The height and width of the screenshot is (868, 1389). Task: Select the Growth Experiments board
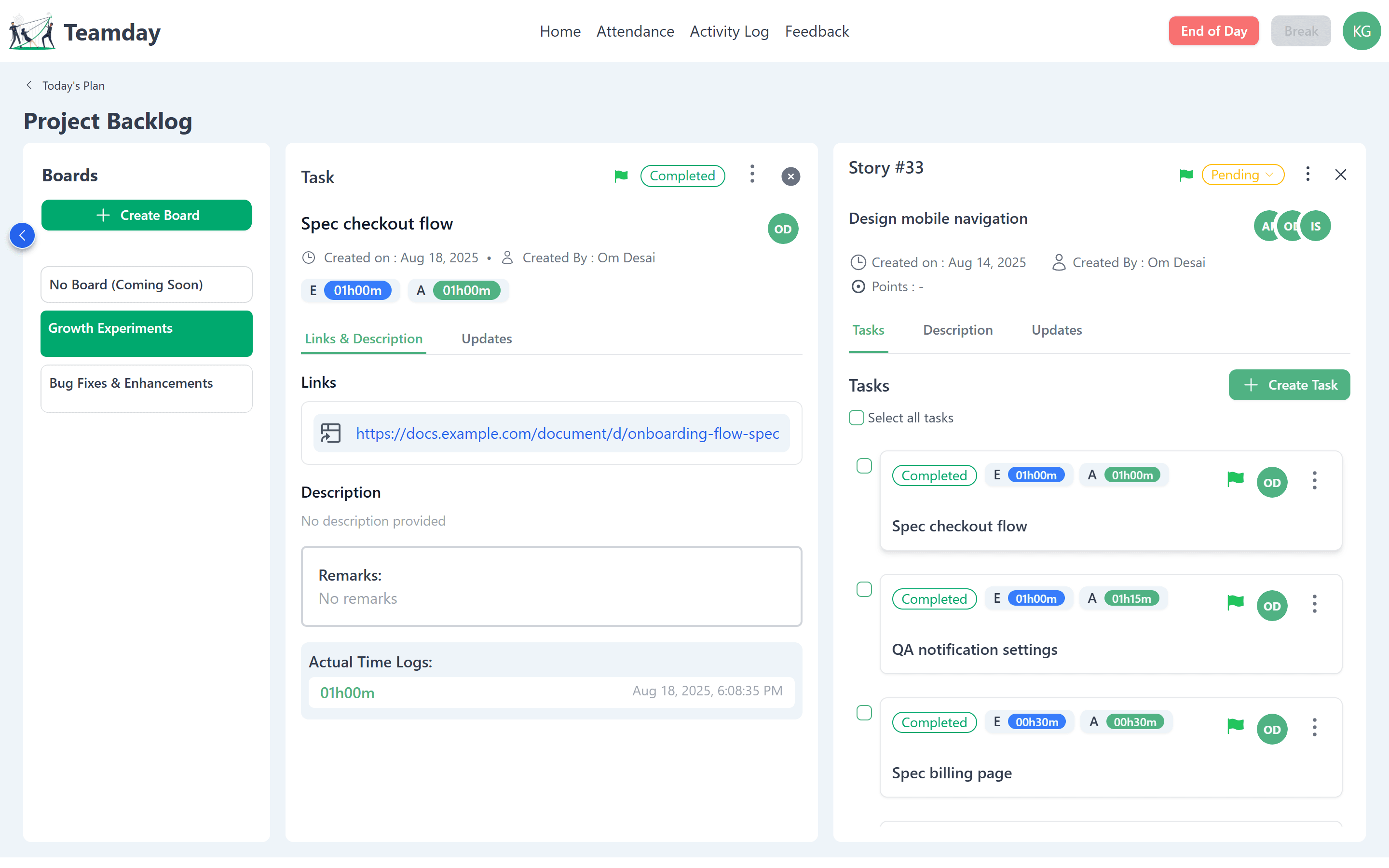pyautogui.click(x=146, y=334)
